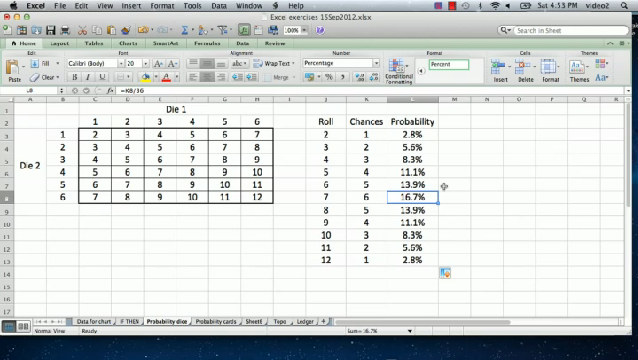Click Decrease Font Size icon
This screenshot has width=638, height=360.
(172, 63)
